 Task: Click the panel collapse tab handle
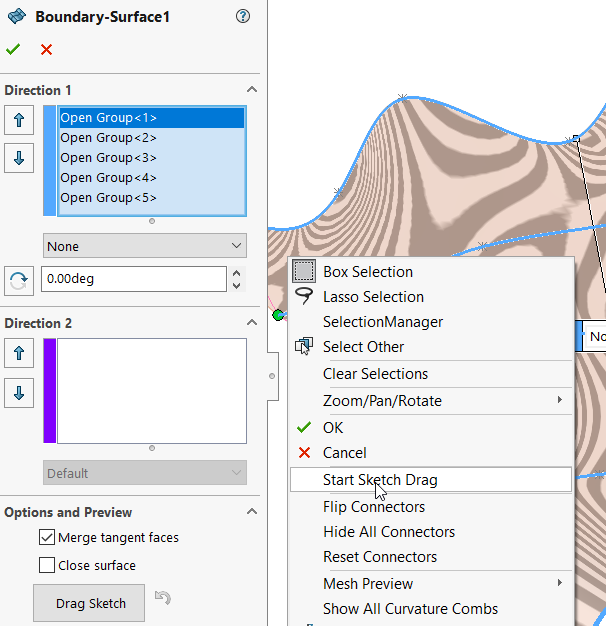(272, 376)
